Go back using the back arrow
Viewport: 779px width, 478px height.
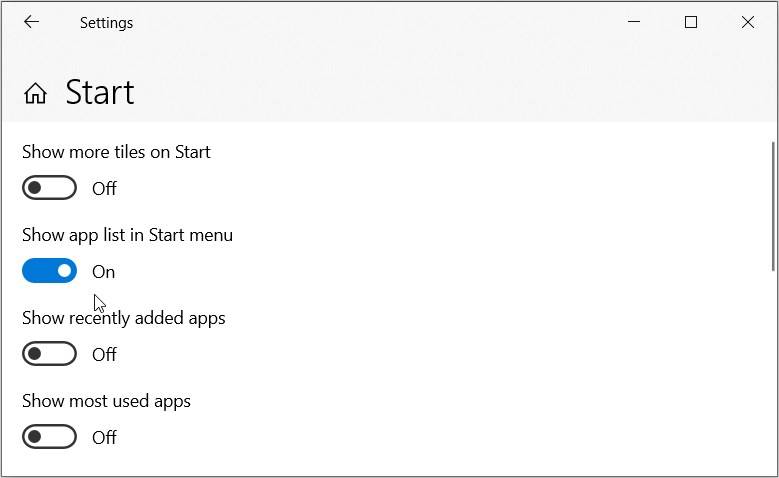31,22
